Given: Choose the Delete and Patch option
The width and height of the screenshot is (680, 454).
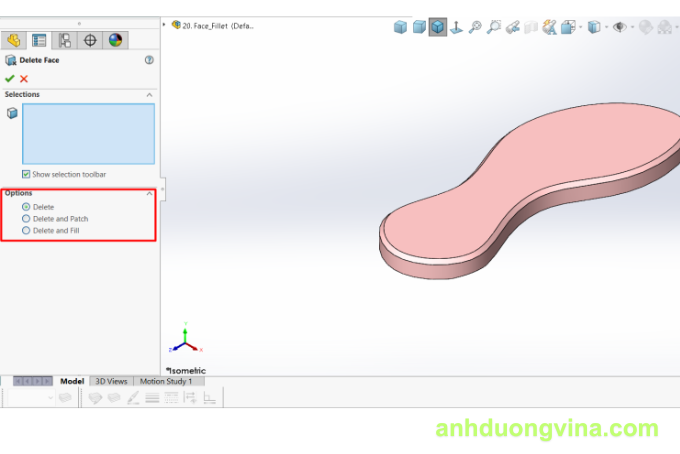Looking at the screenshot, I should coord(26,218).
